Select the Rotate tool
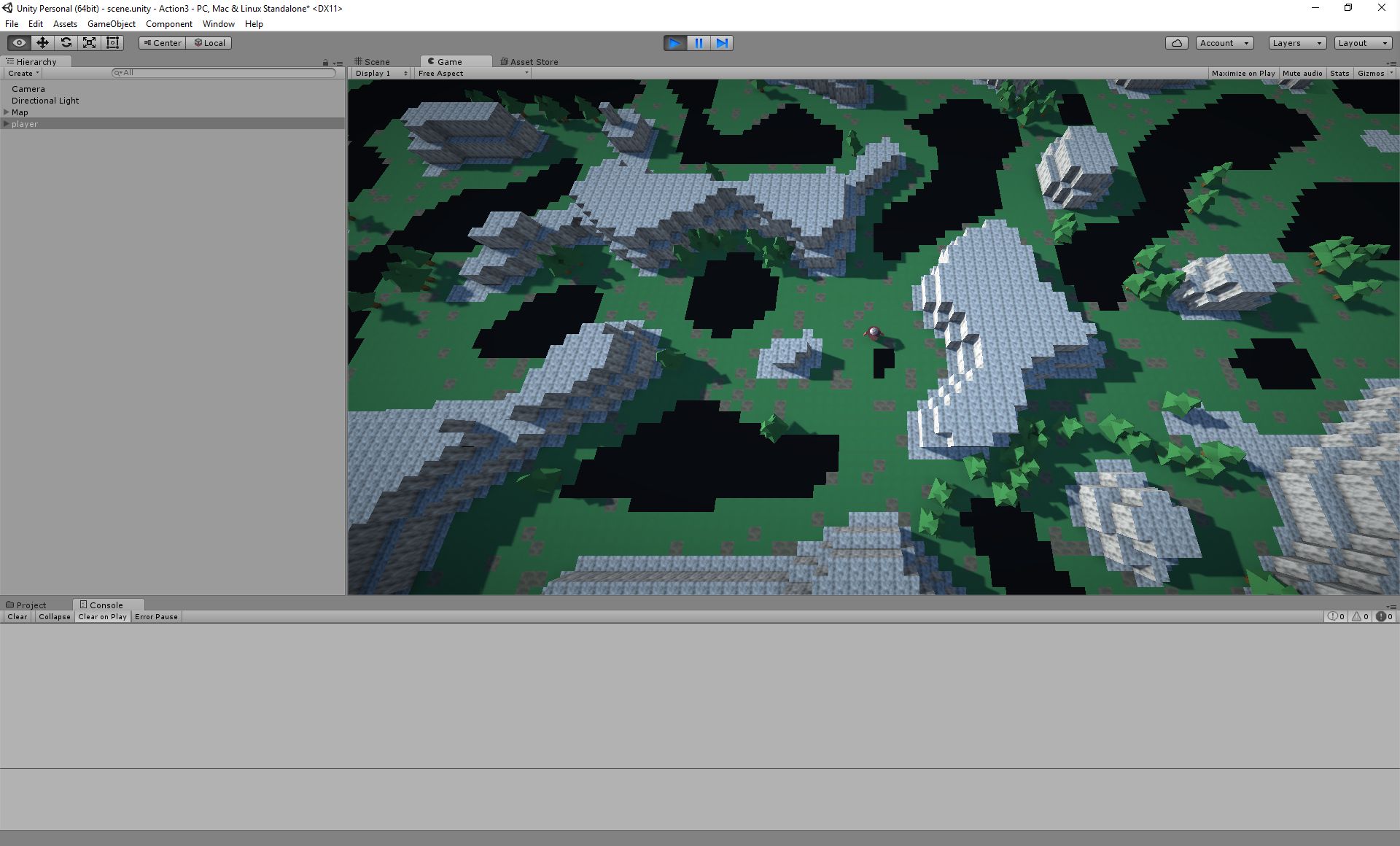 66,43
